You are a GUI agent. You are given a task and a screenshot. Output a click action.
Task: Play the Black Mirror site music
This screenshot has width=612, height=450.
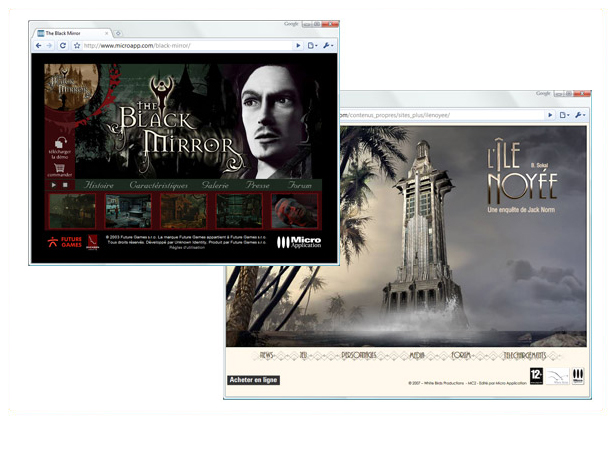pos(54,185)
